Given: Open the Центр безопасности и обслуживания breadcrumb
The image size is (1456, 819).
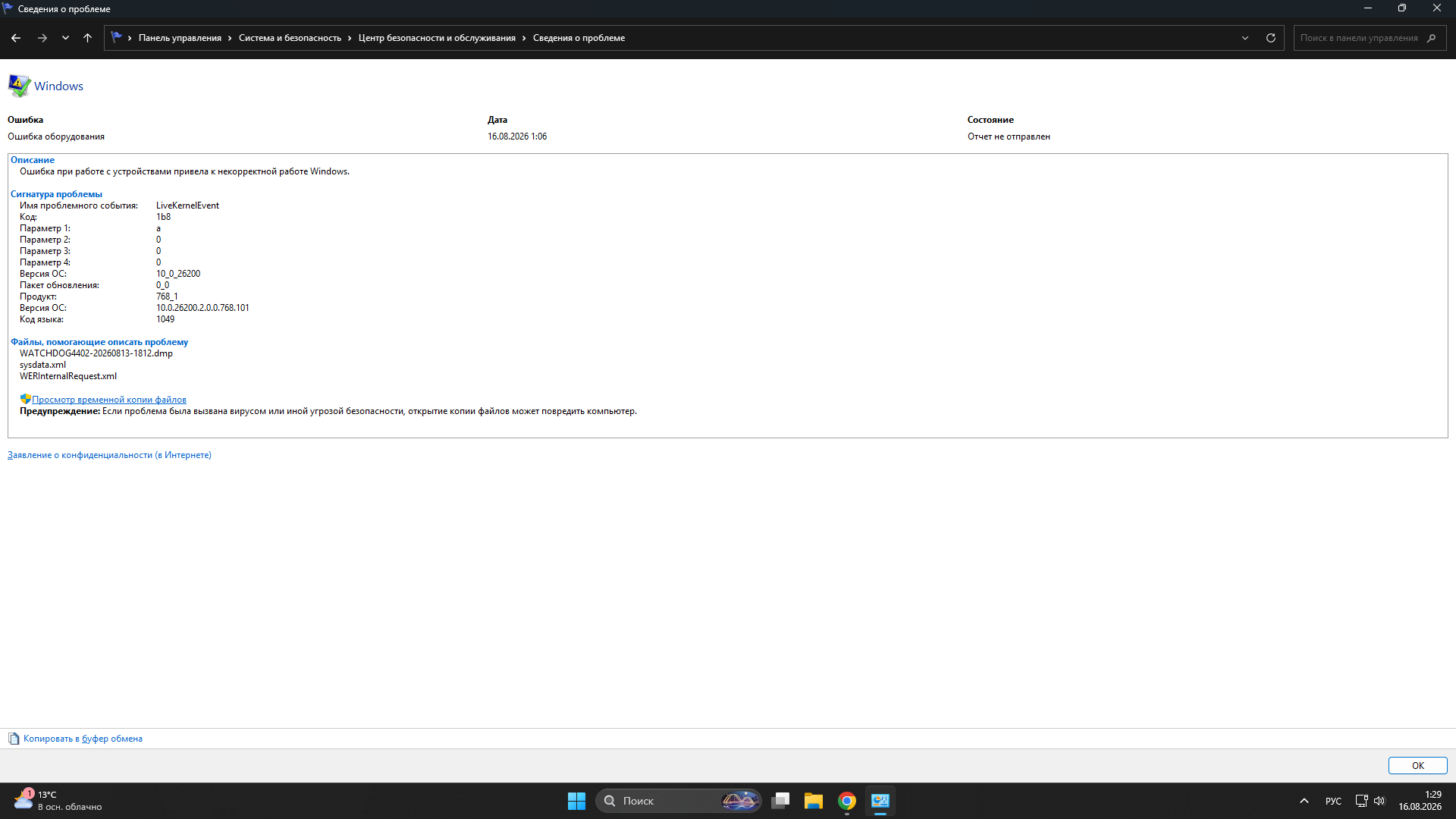Looking at the screenshot, I should tap(437, 38).
